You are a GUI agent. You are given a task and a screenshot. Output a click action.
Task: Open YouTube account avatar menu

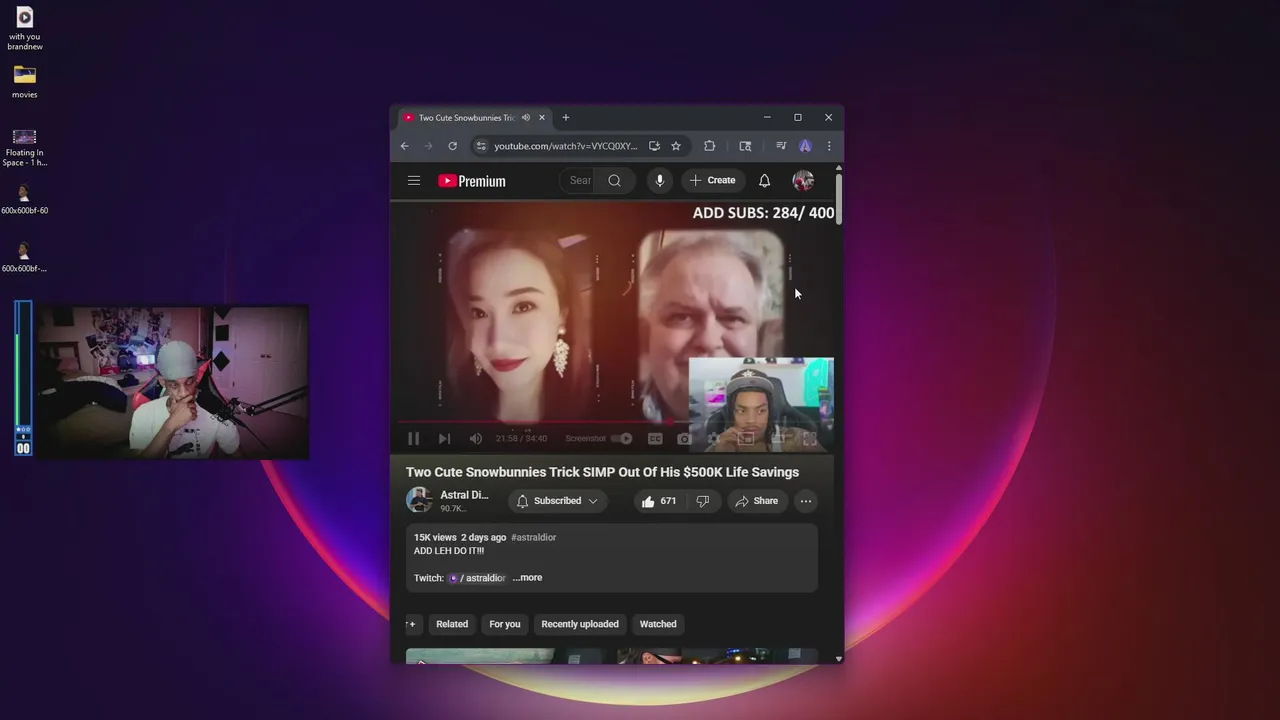click(x=803, y=181)
